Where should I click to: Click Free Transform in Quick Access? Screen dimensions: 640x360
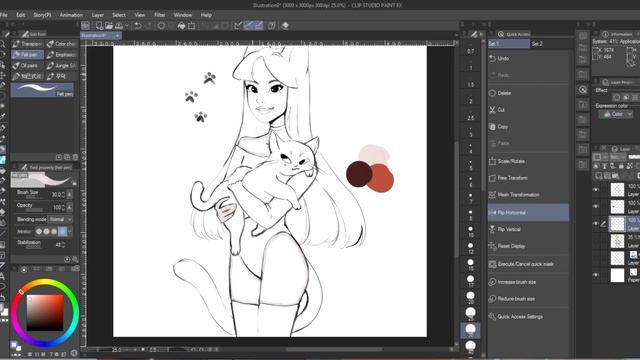pyautogui.click(x=528, y=178)
